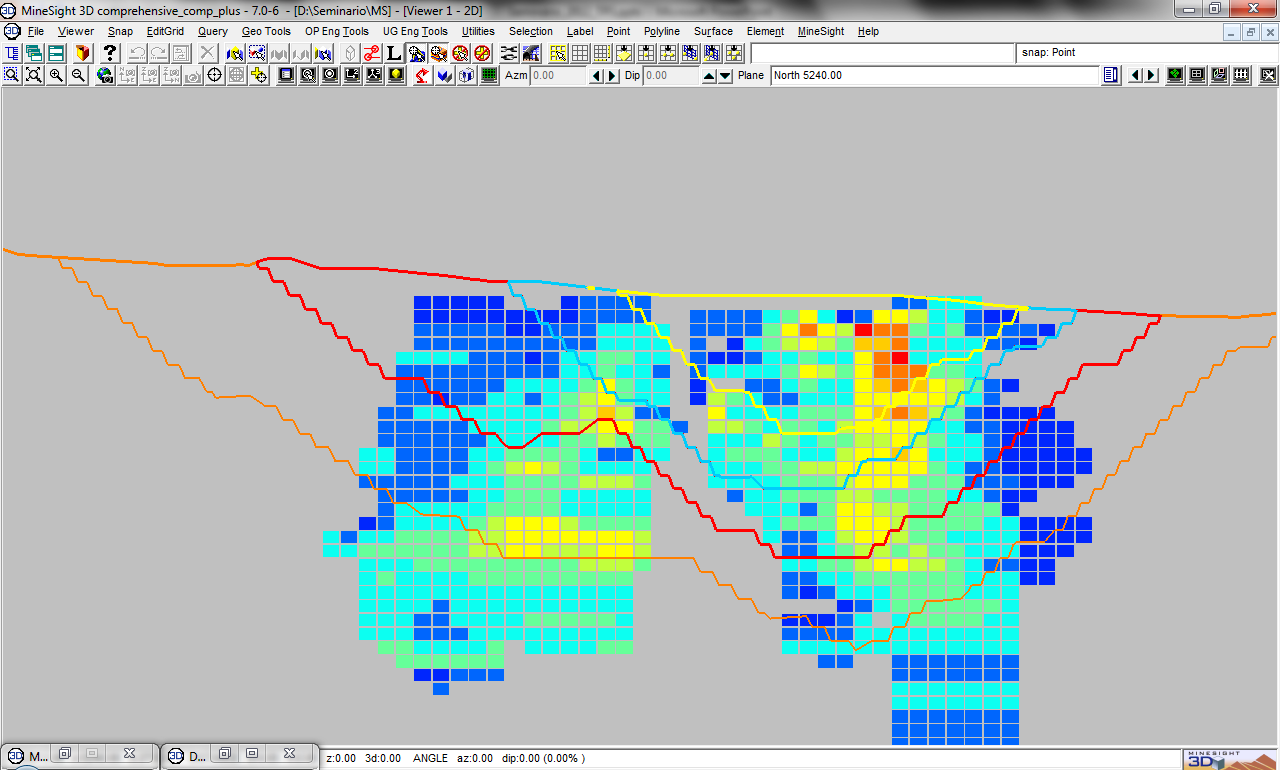The height and width of the screenshot is (770, 1280).
Task: Open the Surface menu
Action: (x=713, y=31)
